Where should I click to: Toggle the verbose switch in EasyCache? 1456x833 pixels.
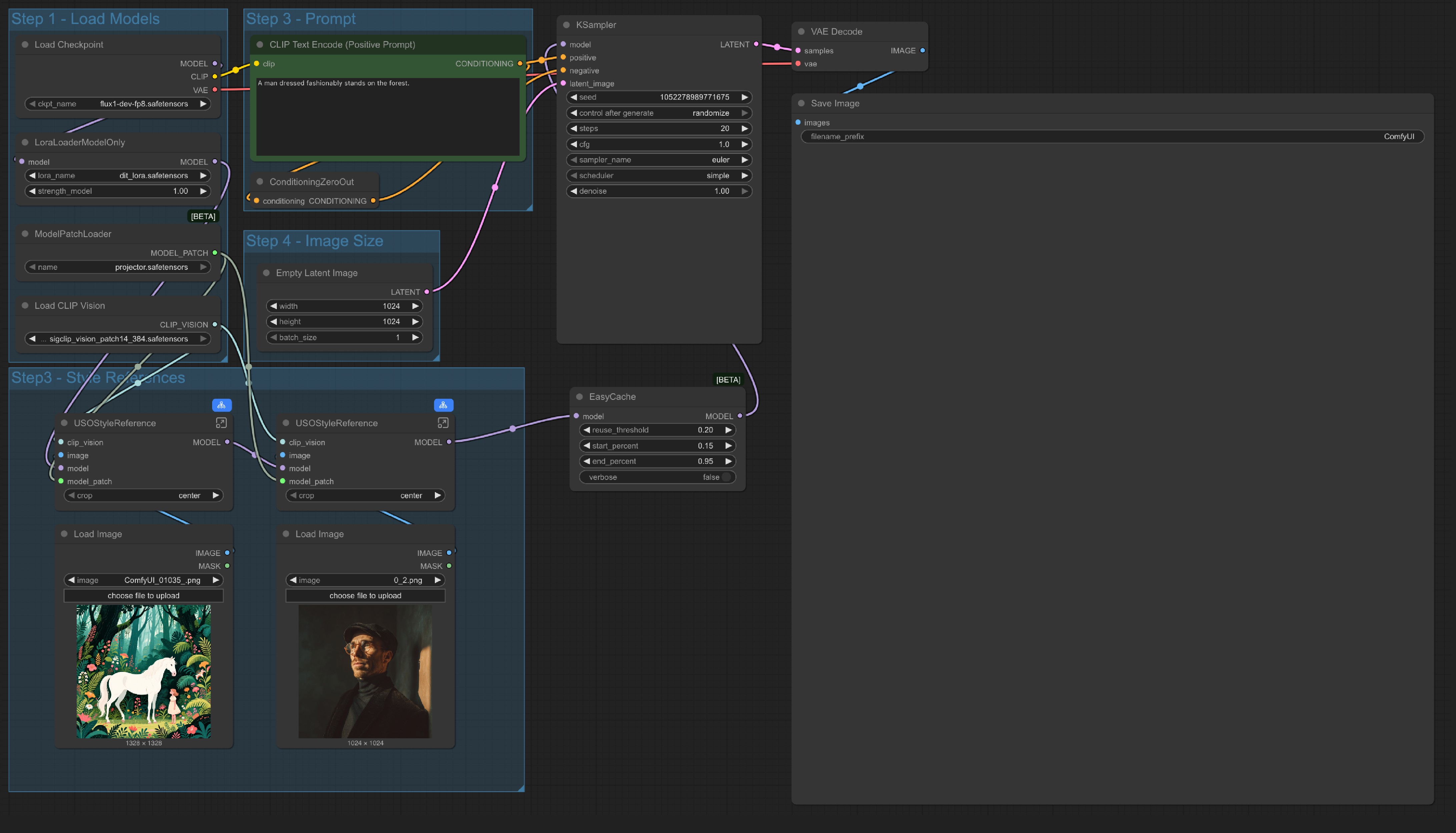coord(725,477)
